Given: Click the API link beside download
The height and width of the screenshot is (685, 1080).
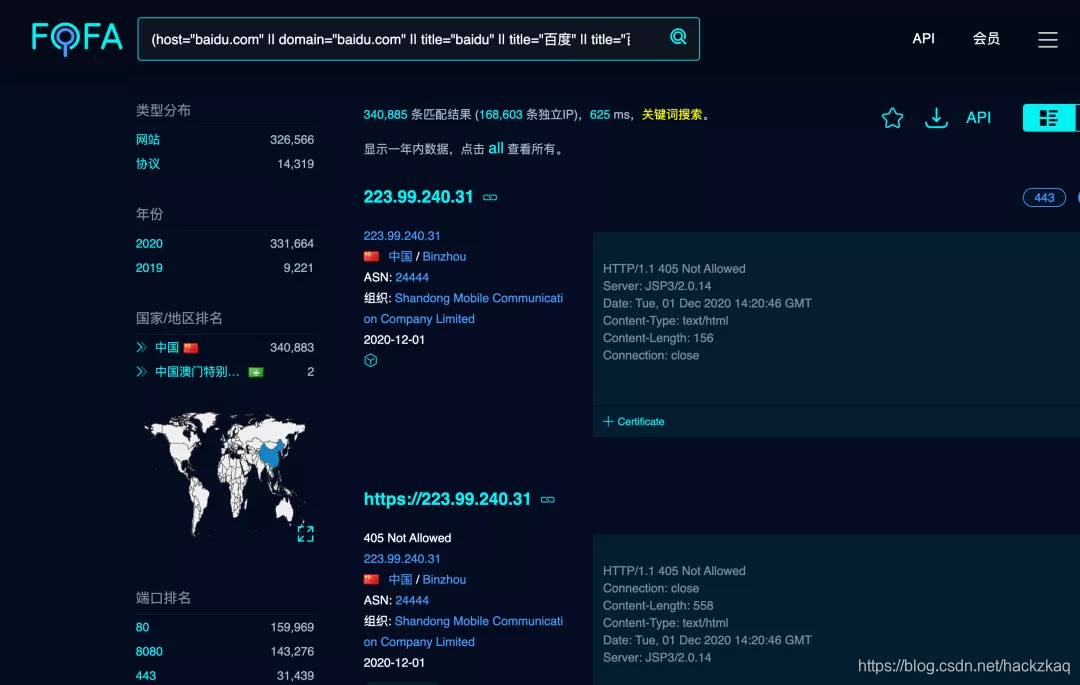Looking at the screenshot, I should pos(978,118).
